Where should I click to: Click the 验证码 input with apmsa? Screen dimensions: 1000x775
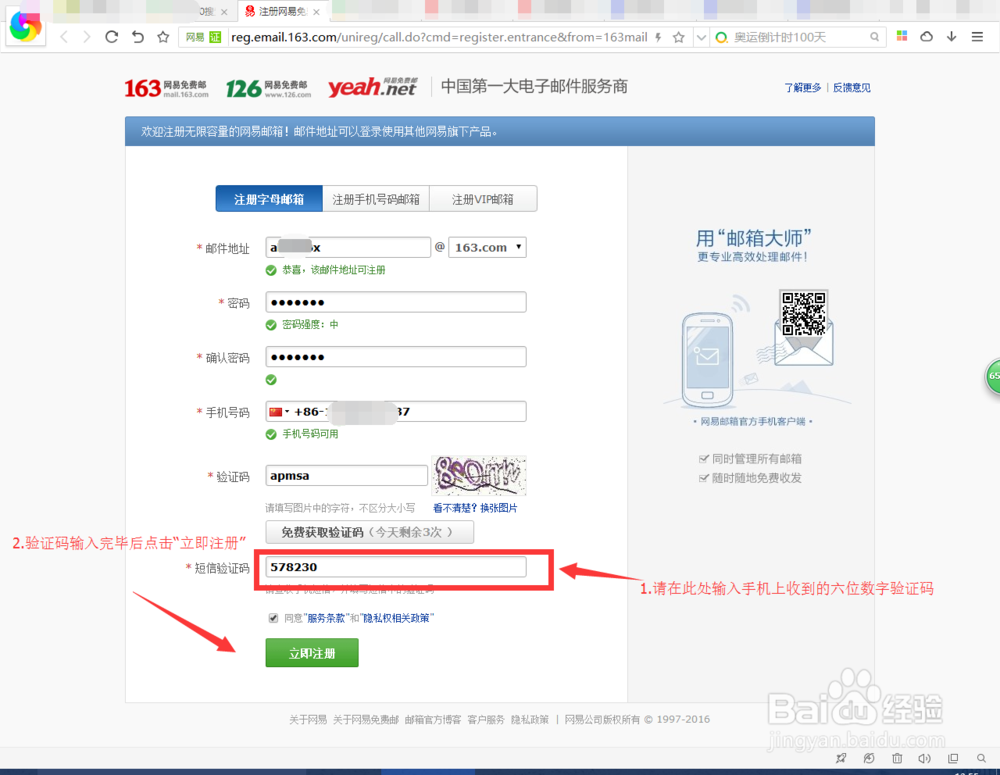(347, 476)
